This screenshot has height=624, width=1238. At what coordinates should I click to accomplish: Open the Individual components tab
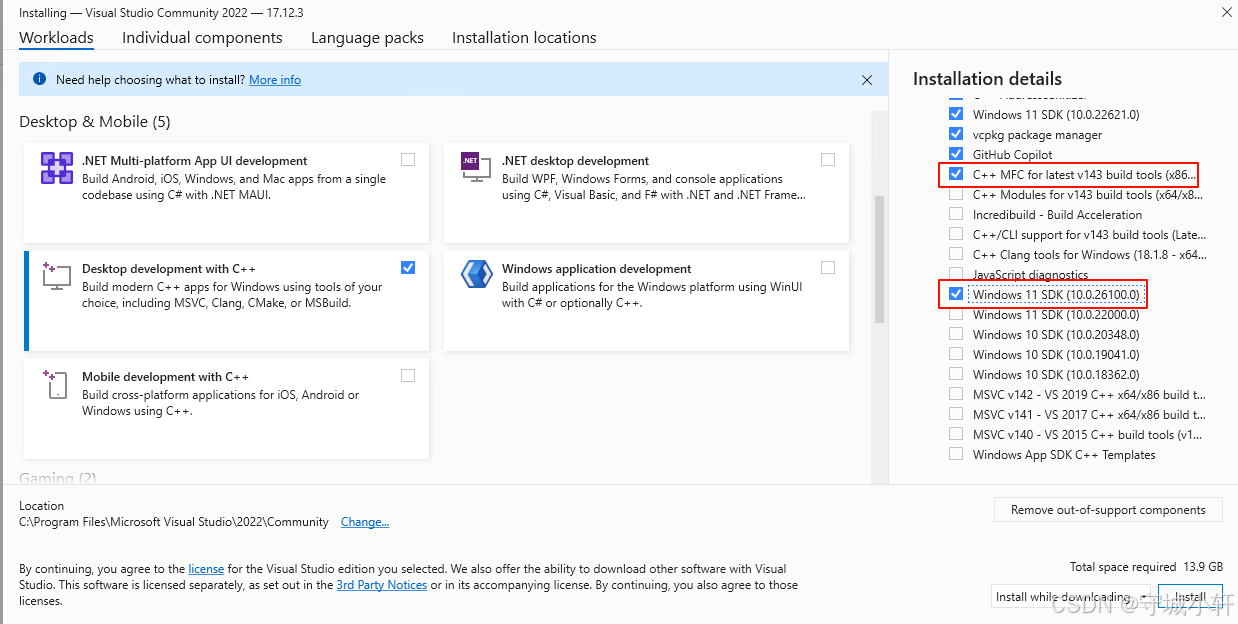coord(202,37)
